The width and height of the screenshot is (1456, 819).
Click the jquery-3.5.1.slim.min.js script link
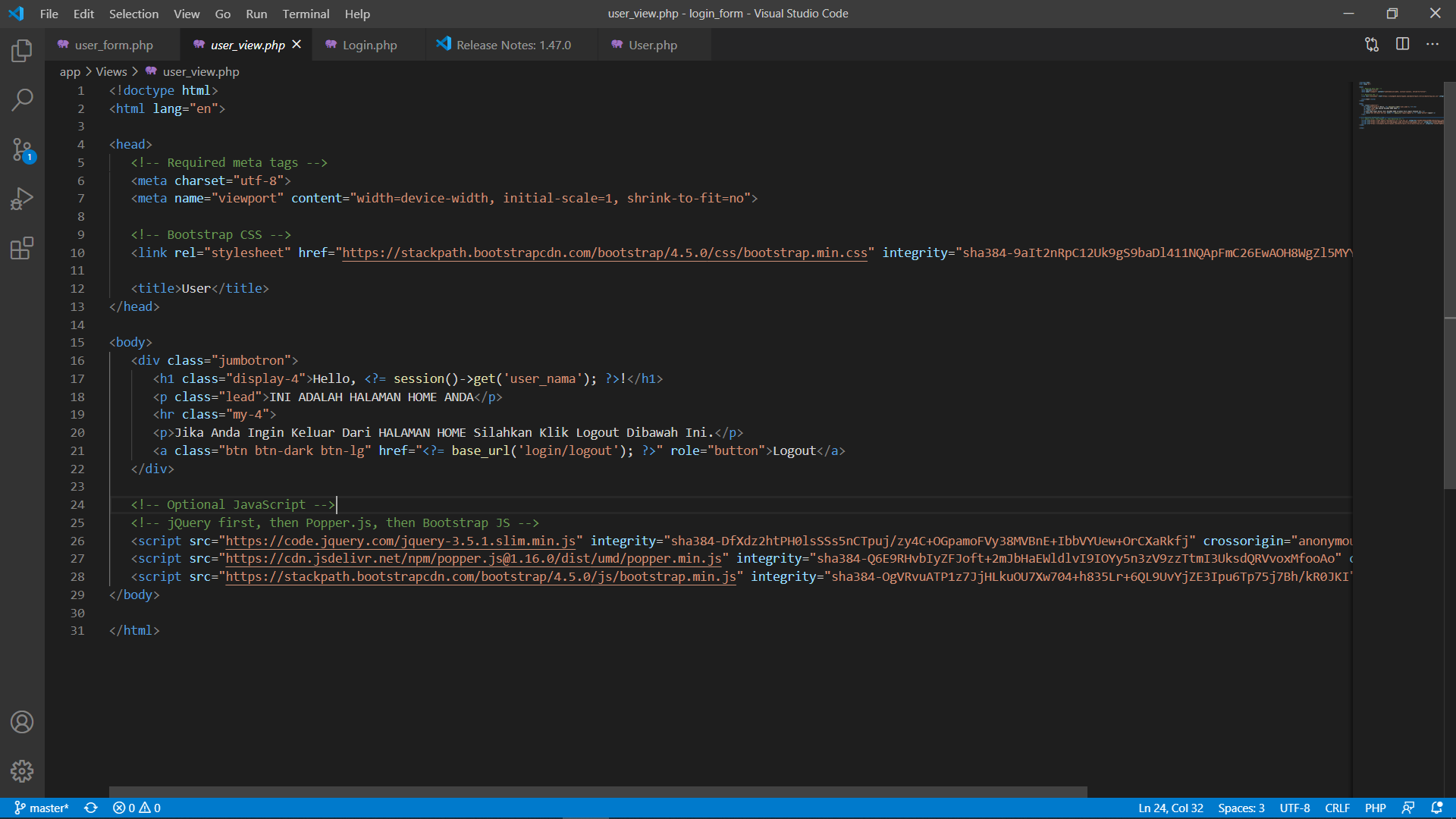click(400, 541)
